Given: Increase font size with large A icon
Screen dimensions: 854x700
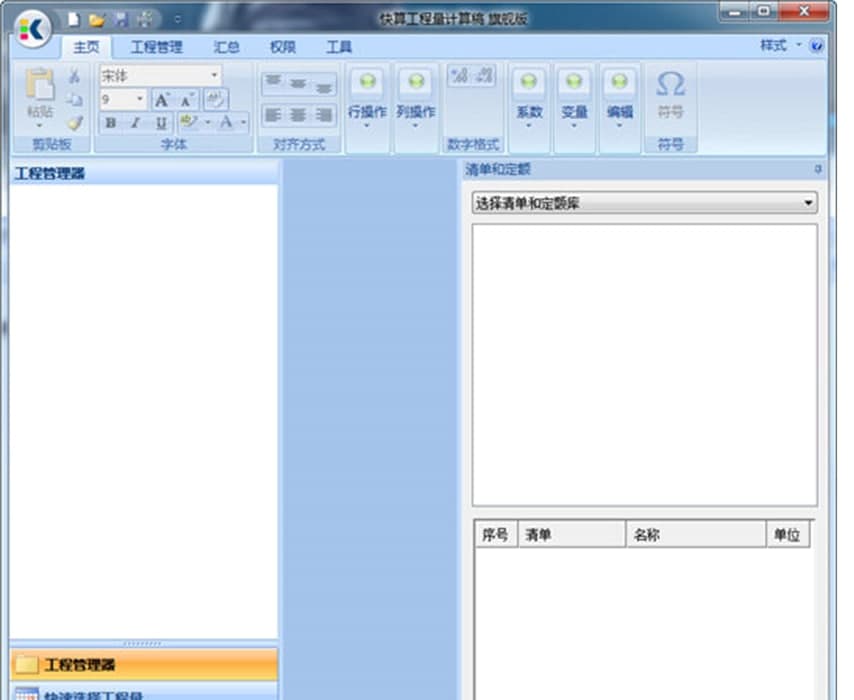Looking at the screenshot, I should point(162,100).
